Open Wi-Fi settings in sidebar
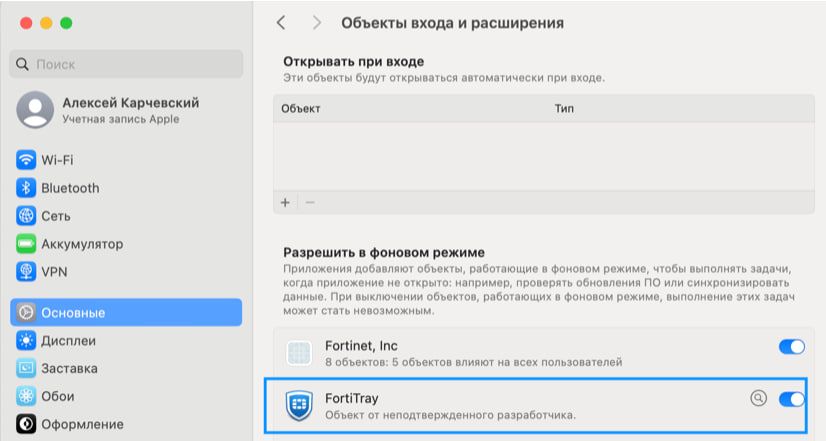The image size is (826, 441). (x=57, y=160)
